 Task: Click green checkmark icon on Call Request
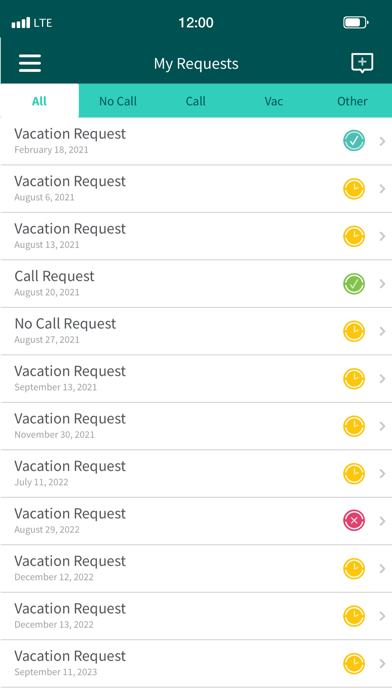(354, 284)
